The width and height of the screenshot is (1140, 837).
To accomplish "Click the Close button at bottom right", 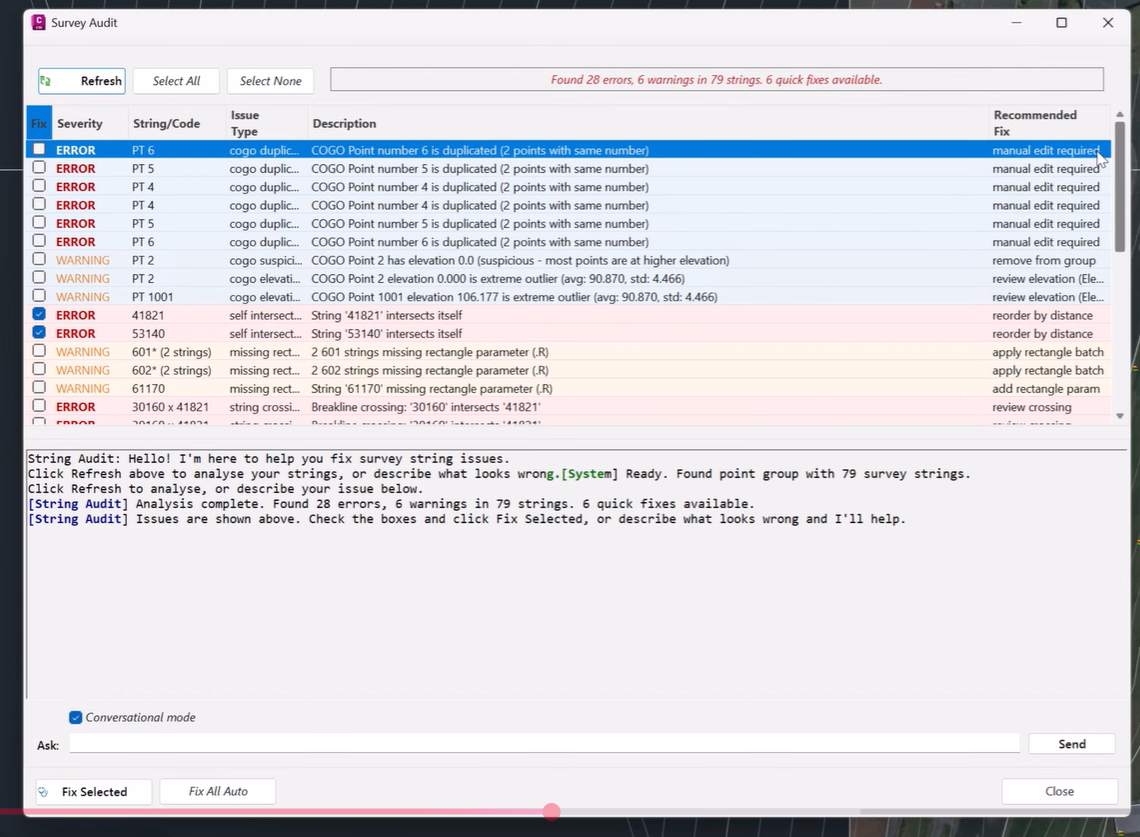I will [x=1059, y=791].
